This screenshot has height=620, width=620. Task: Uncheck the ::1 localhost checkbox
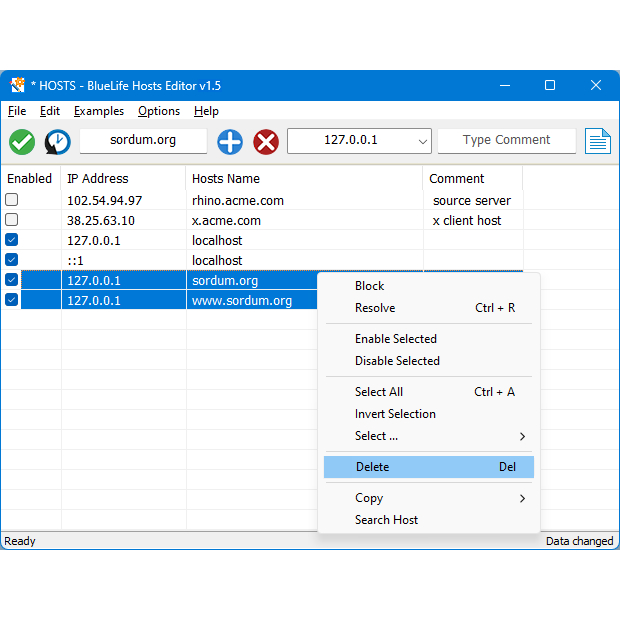point(11,260)
